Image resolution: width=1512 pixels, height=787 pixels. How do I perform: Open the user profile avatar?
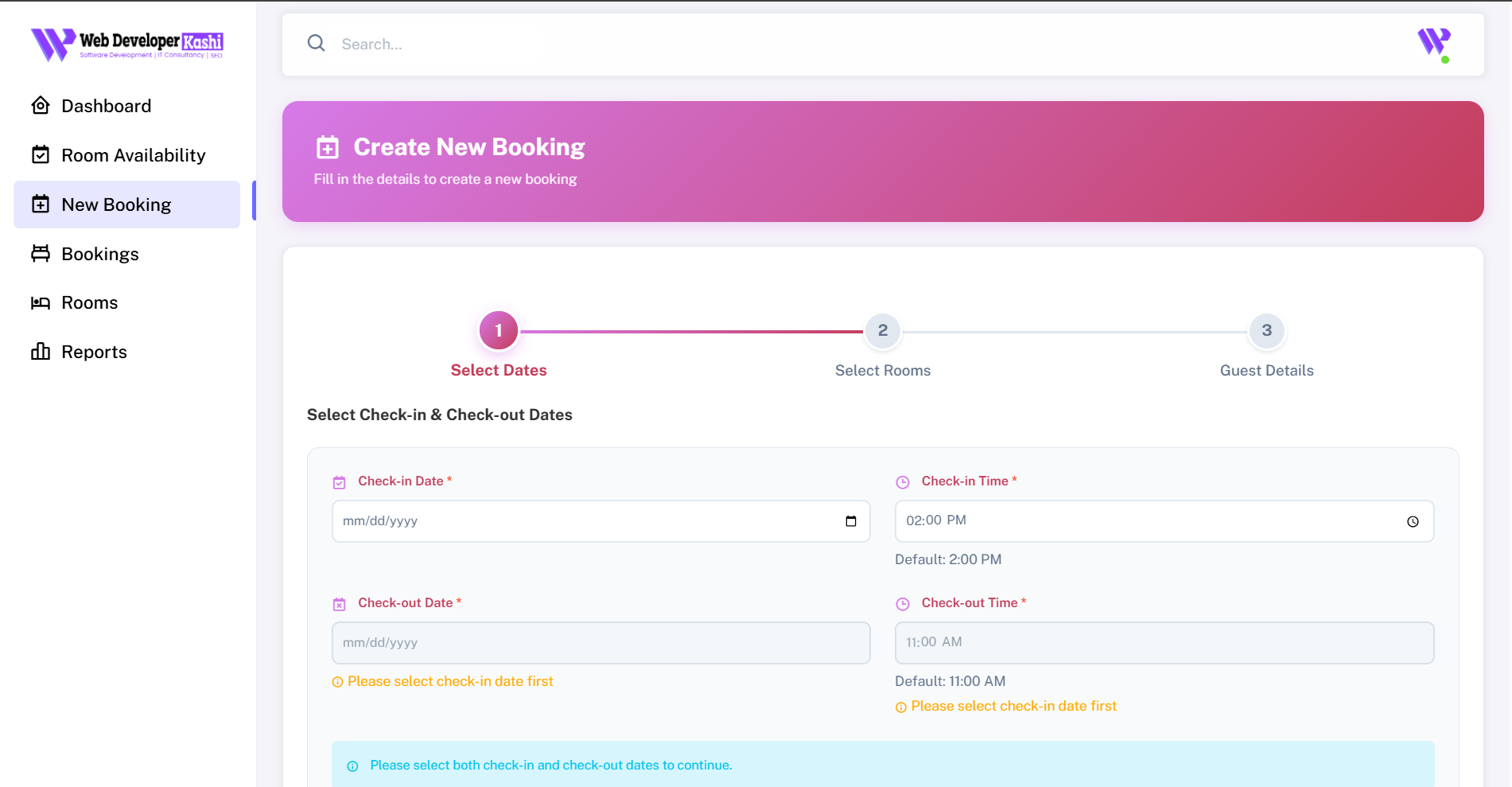click(1433, 44)
